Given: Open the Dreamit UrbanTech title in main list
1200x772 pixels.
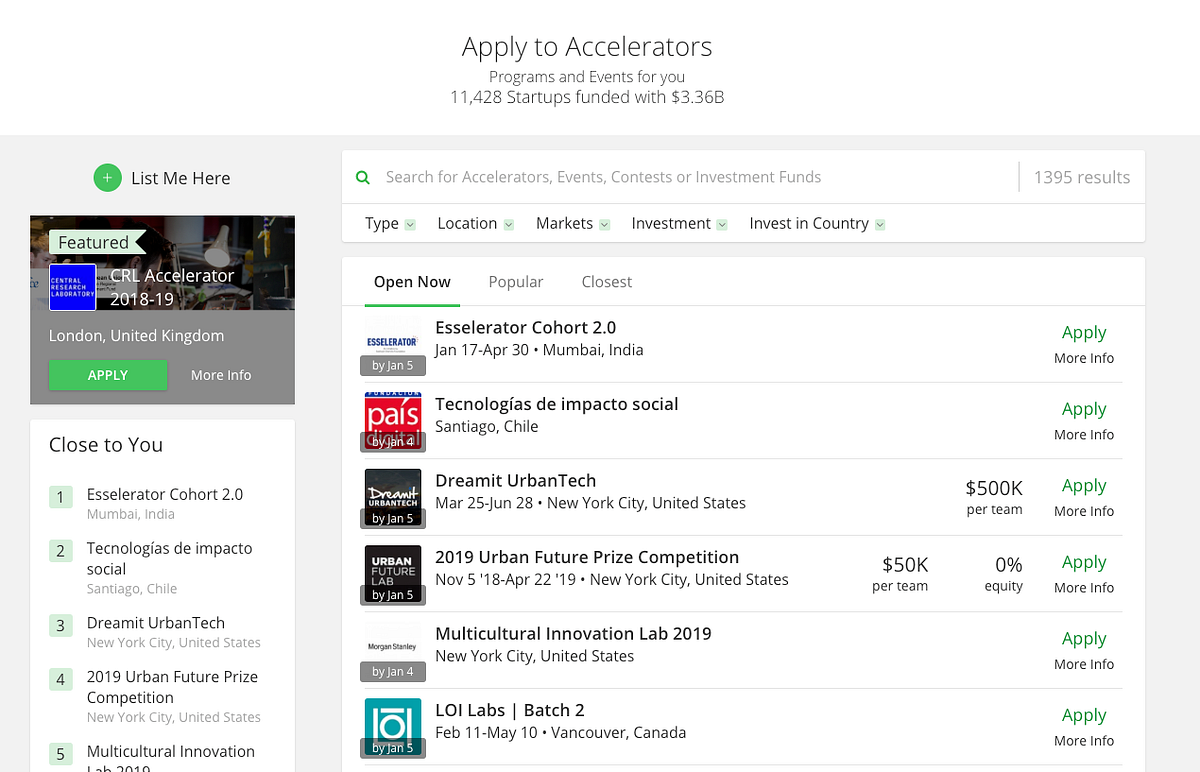Looking at the screenshot, I should 515,480.
